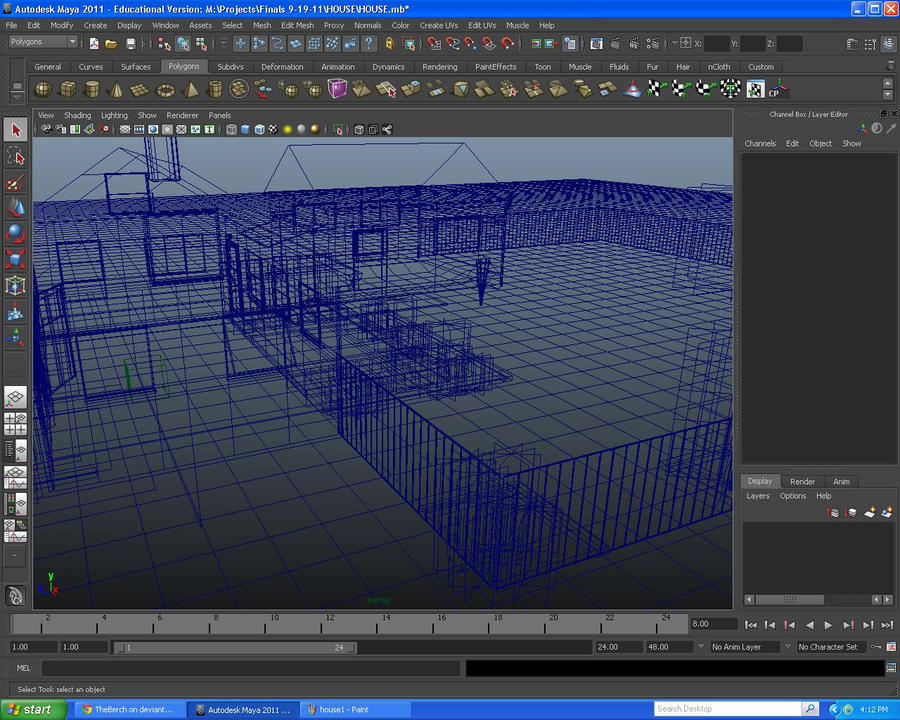The image size is (900, 720).
Task: Toggle smooth shade all in viewport
Action: point(245,130)
